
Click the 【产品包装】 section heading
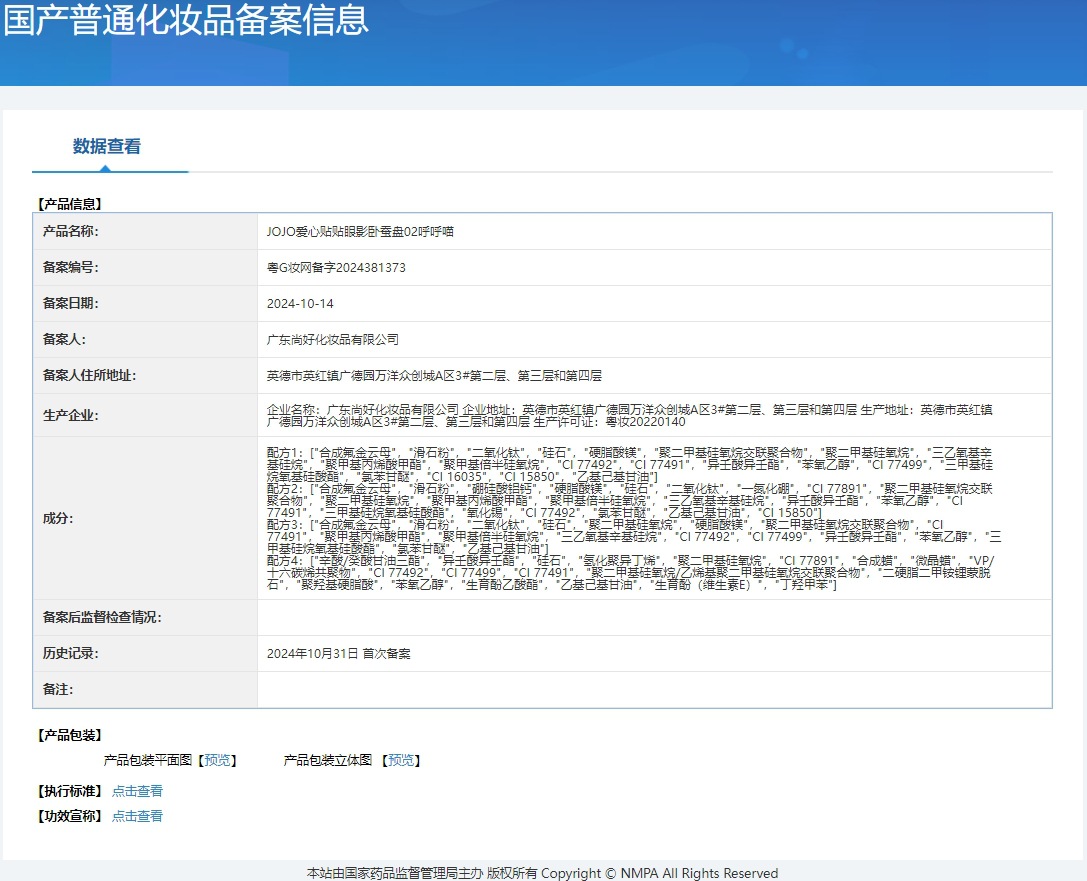pos(69,735)
